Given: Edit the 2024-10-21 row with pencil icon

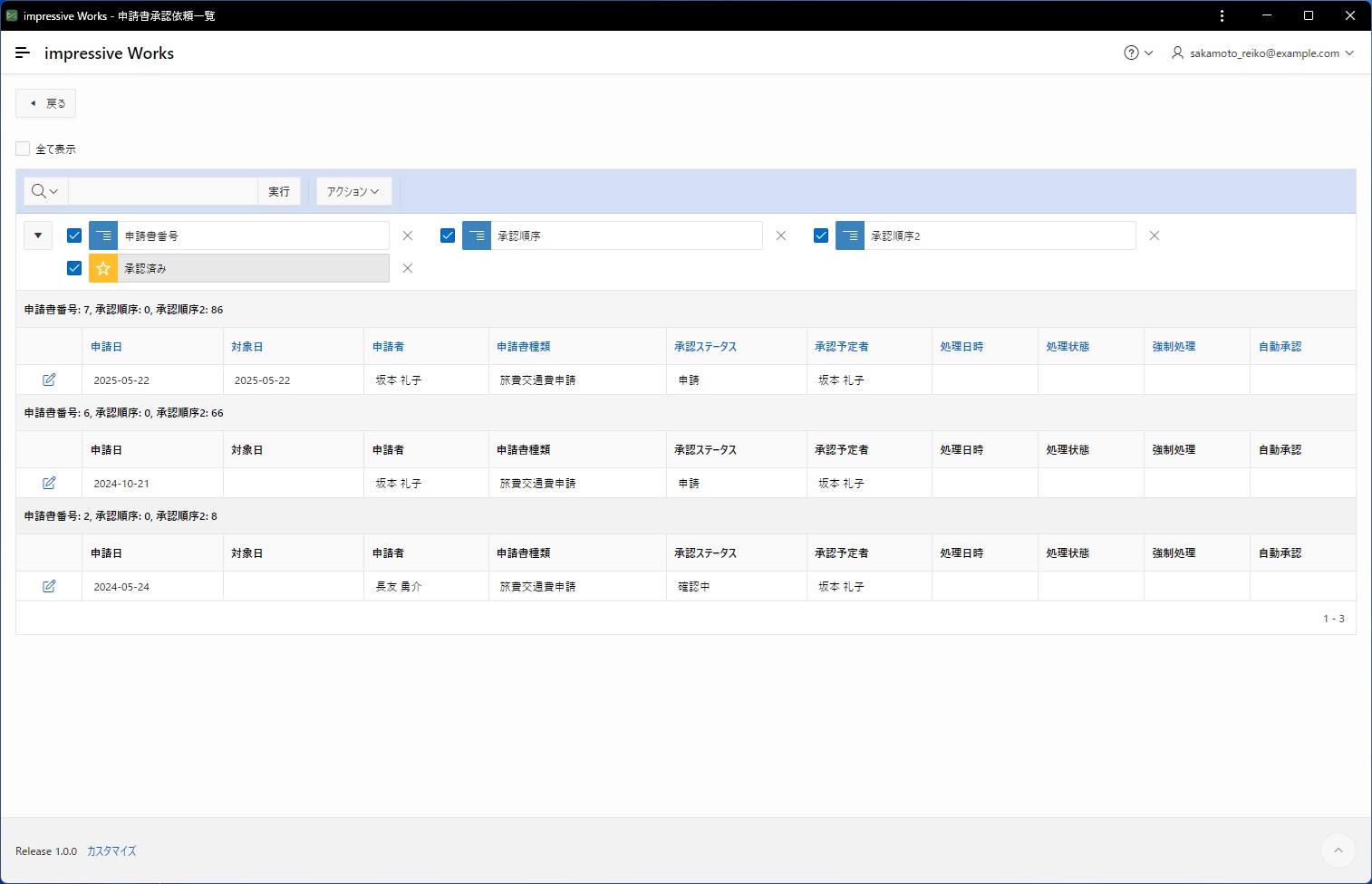Looking at the screenshot, I should click(x=49, y=483).
